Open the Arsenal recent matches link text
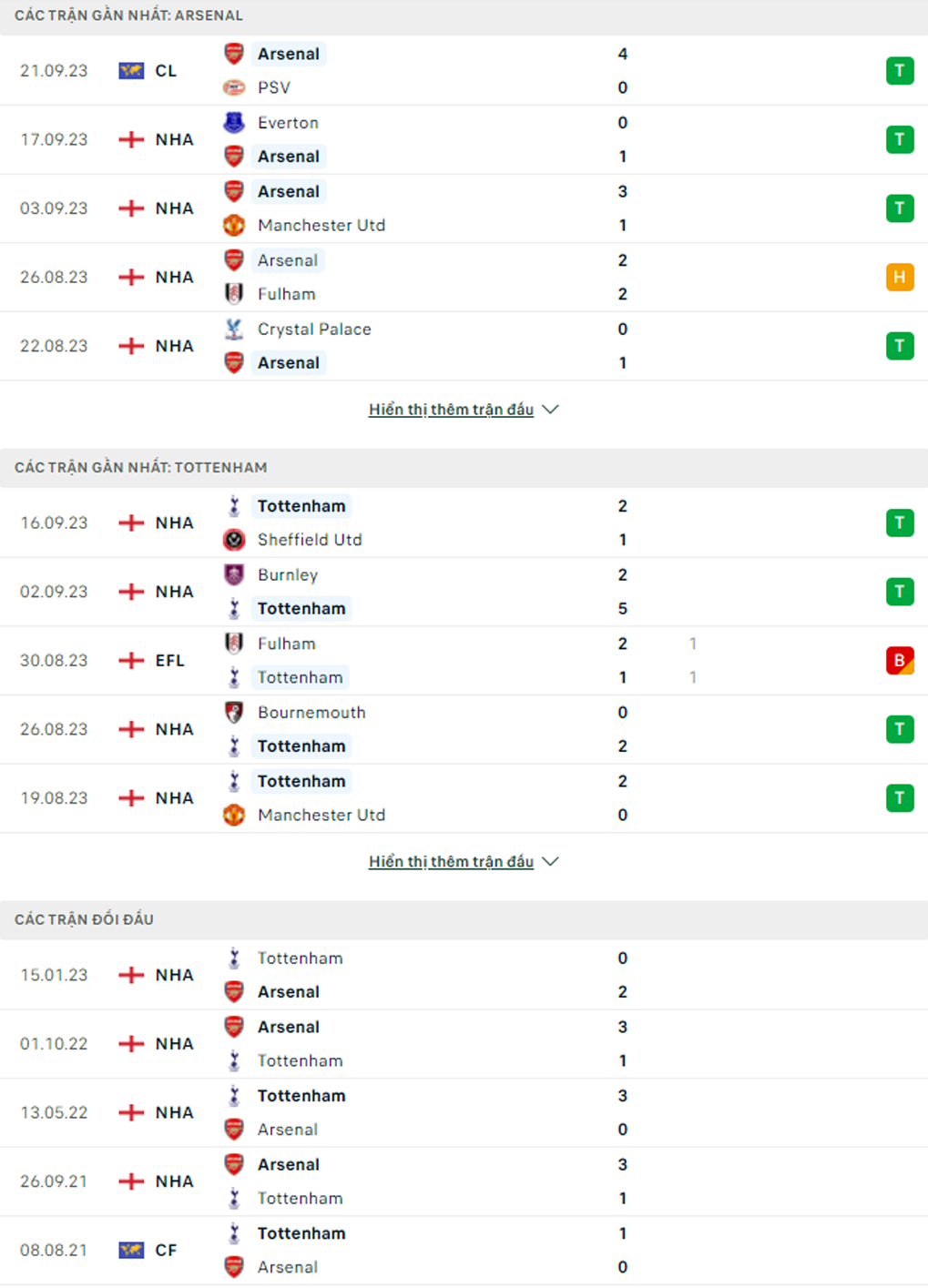This screenshot has height=1288, width=928. coord(451,410)
